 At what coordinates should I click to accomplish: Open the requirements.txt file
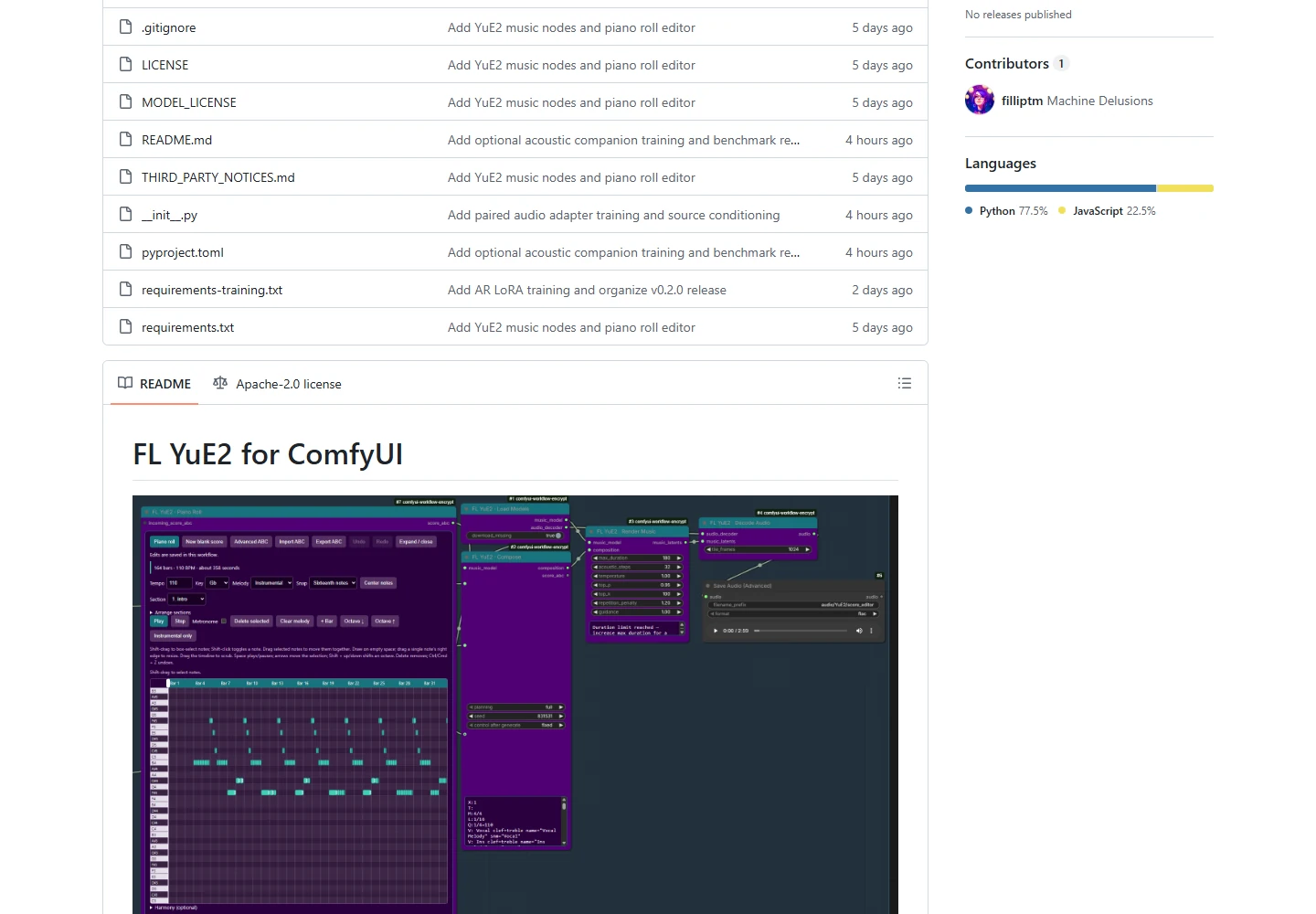[188, 327]
